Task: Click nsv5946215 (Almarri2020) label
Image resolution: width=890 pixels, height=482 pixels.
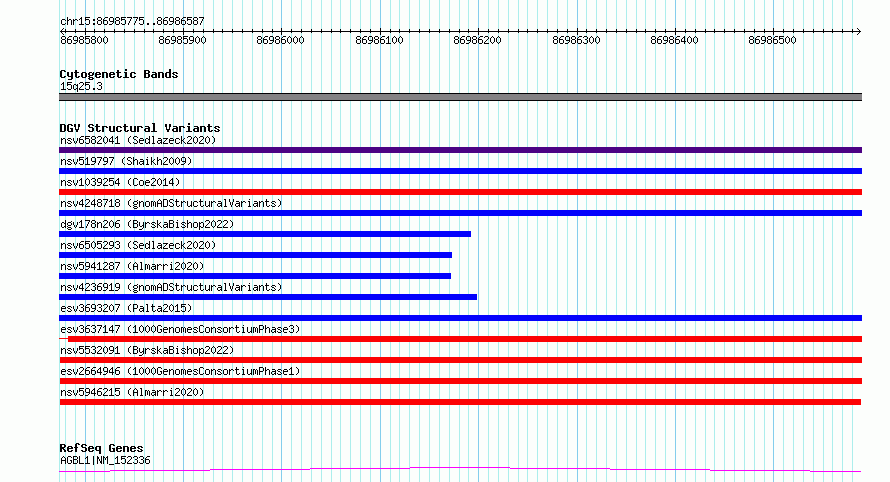Action: click(132, 392)
